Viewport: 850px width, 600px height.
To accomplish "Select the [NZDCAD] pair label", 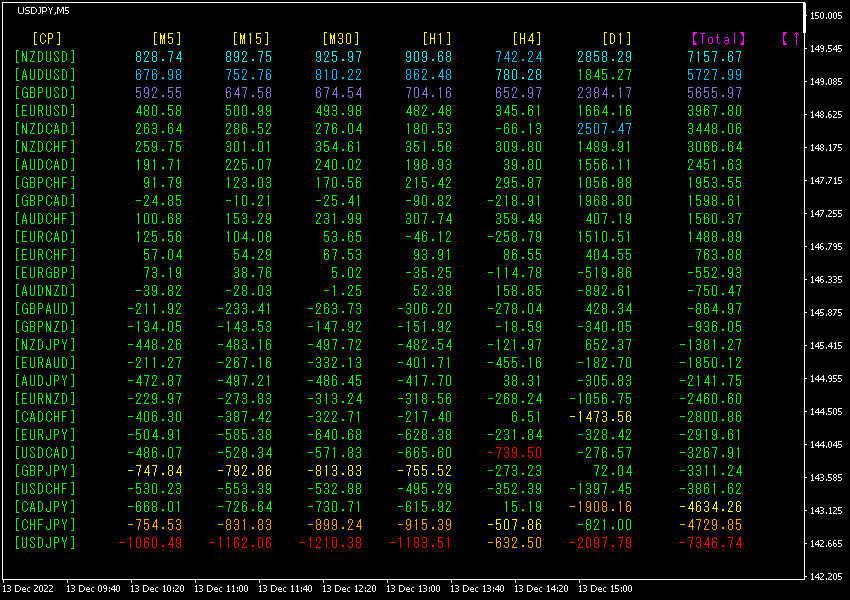I will click(45, 129).
